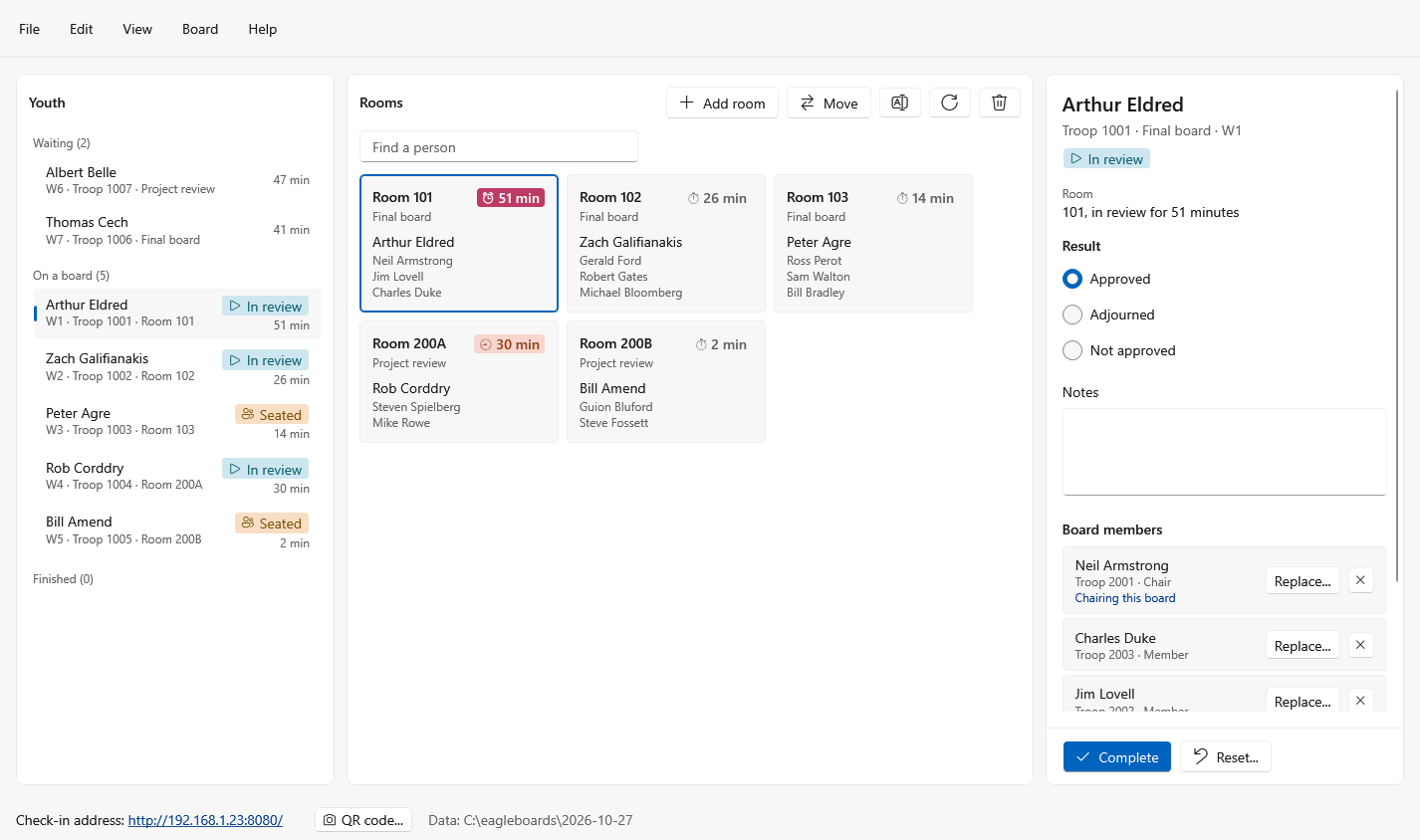The width and height of the screenshot is (1420, 840).
Task: Click the refresh icon in Rooms toolbar
Action: click(950, 103)
